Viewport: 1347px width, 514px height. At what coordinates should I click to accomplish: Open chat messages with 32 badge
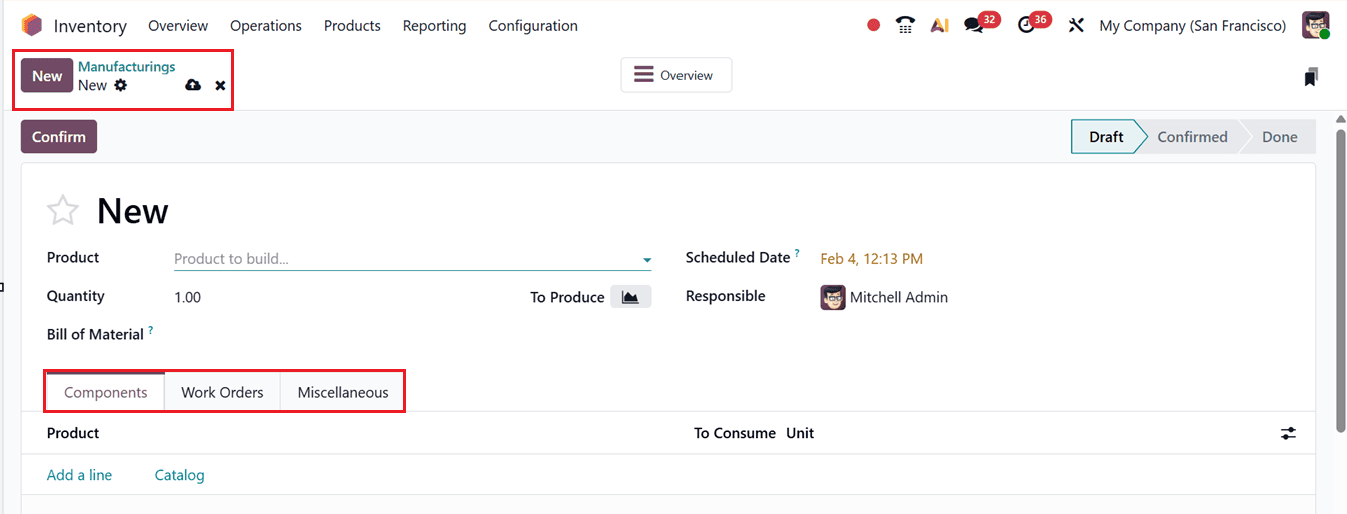click(973, 26)
